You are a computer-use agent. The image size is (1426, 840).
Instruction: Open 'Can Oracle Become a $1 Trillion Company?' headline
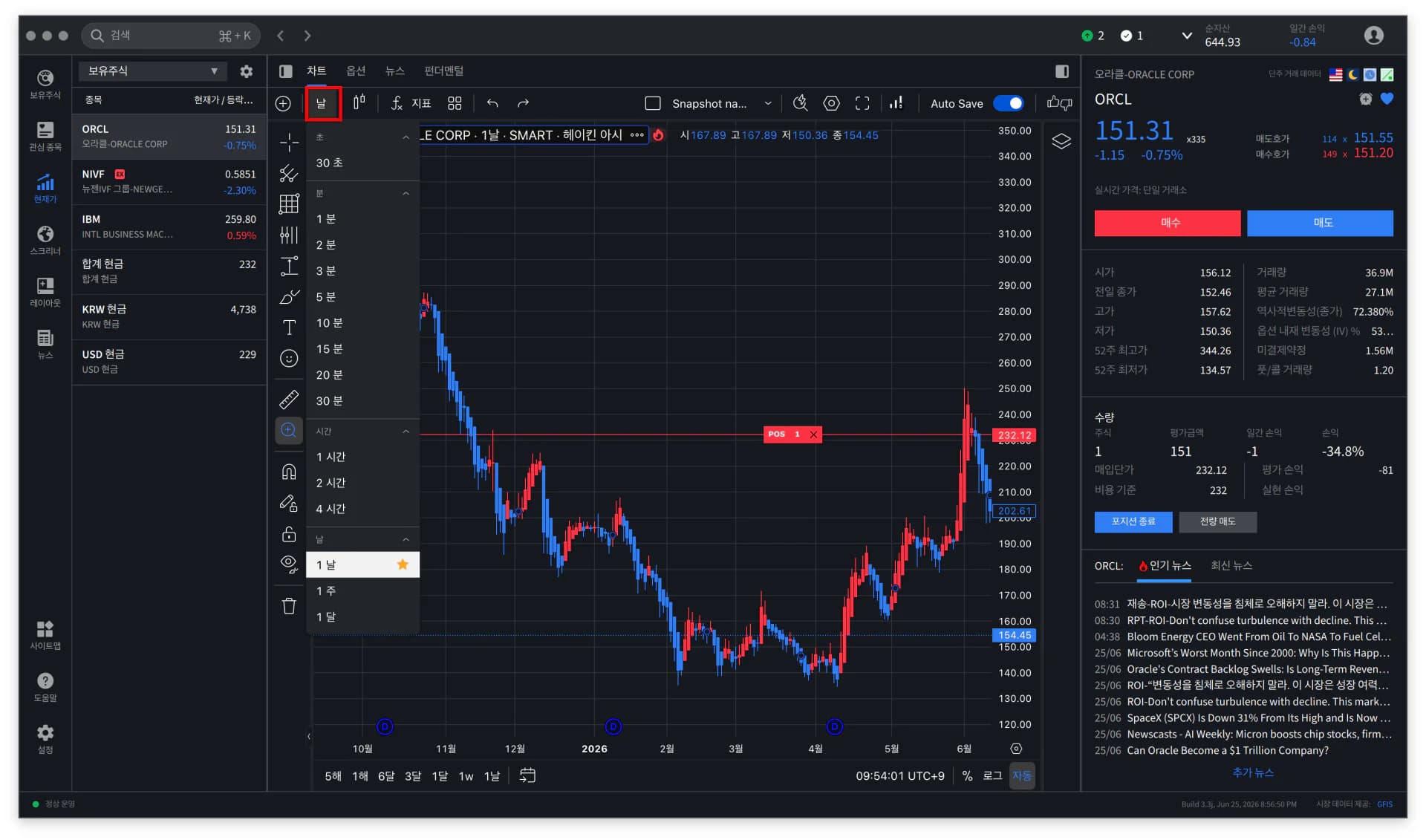tap(1228, 750)
